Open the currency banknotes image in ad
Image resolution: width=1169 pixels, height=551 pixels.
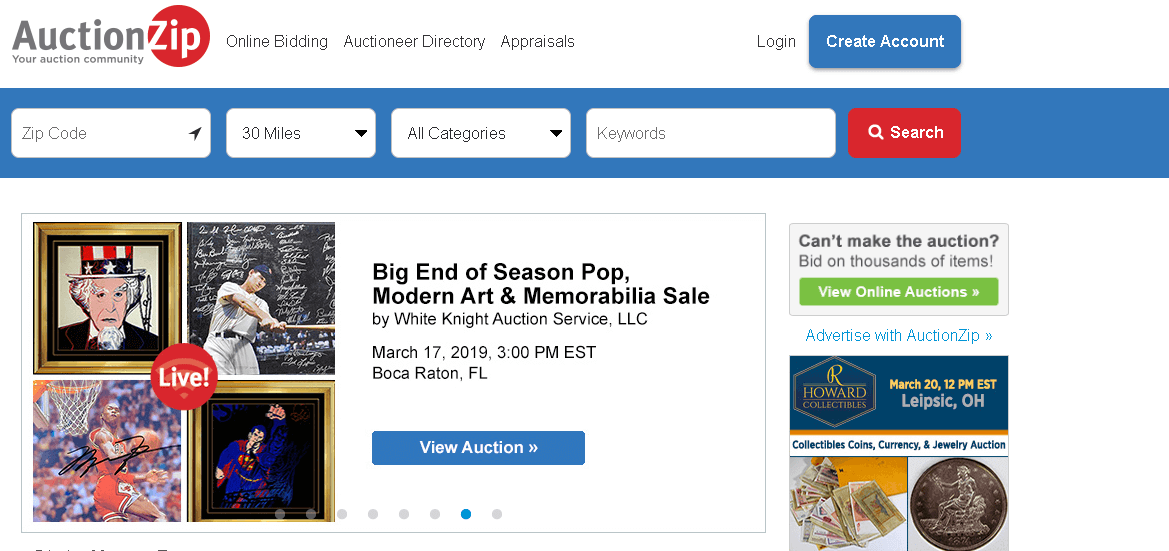(848, 504)
